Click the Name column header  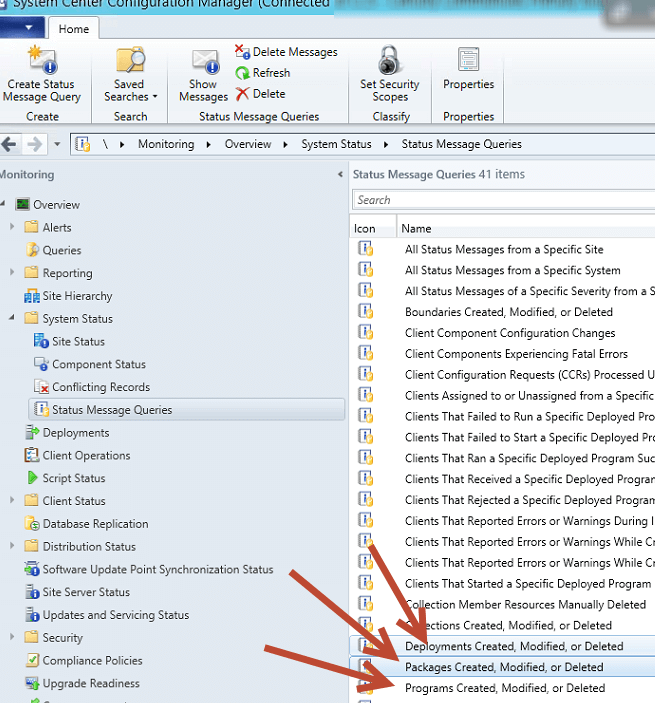(526, 229)
